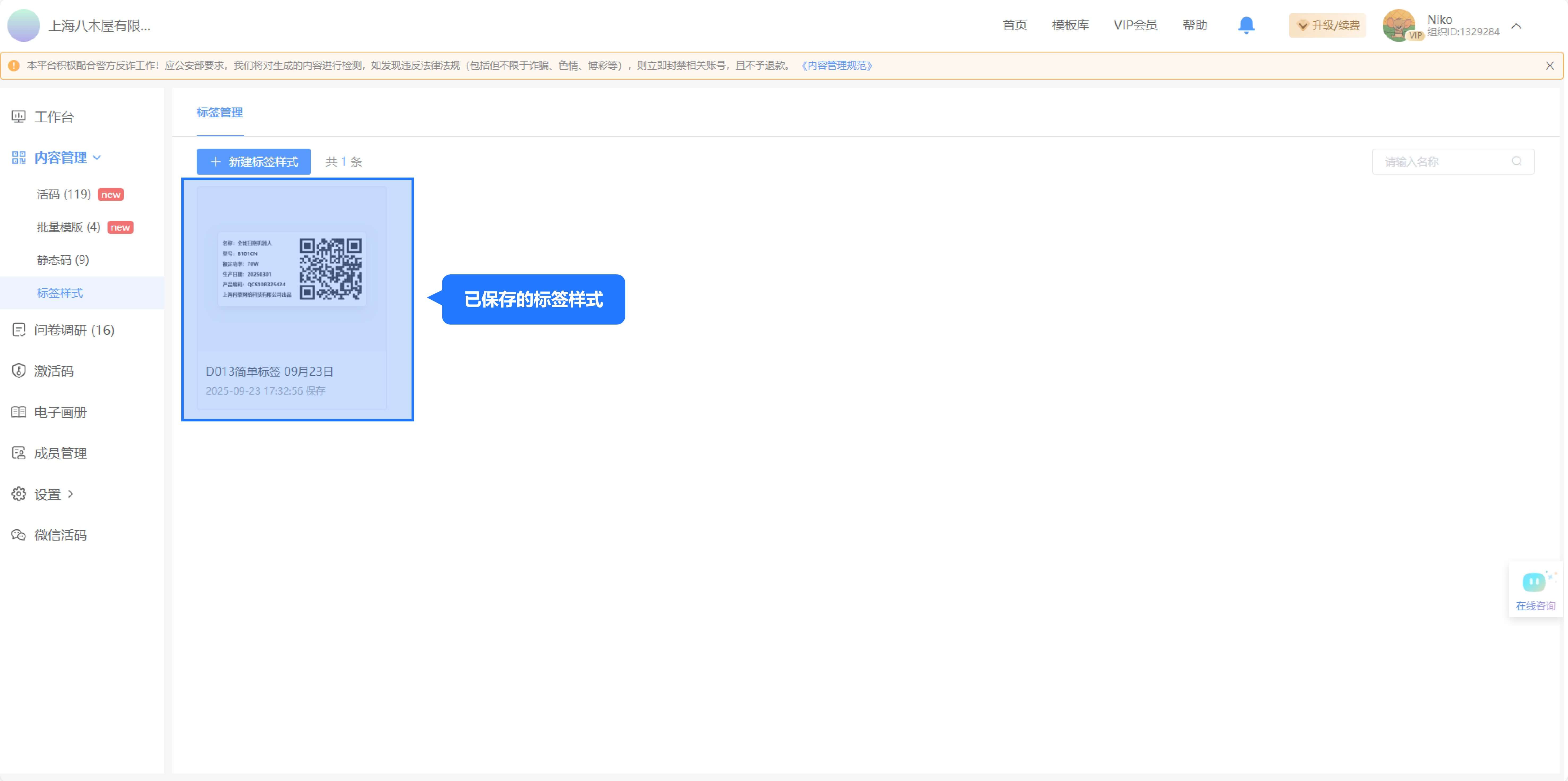Open the 电子画册 book icon
This screenshot has height=781, width=1568.
[19, 412]
